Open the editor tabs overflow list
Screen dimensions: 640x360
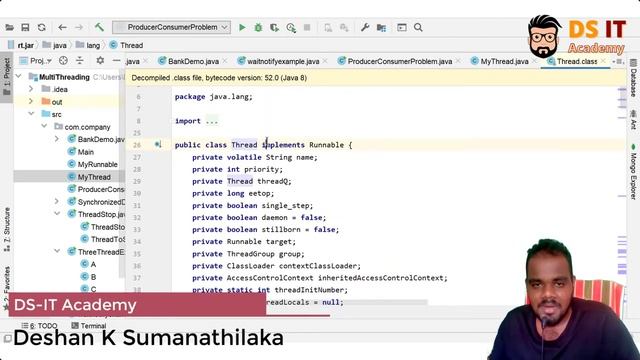click(618, 61)
